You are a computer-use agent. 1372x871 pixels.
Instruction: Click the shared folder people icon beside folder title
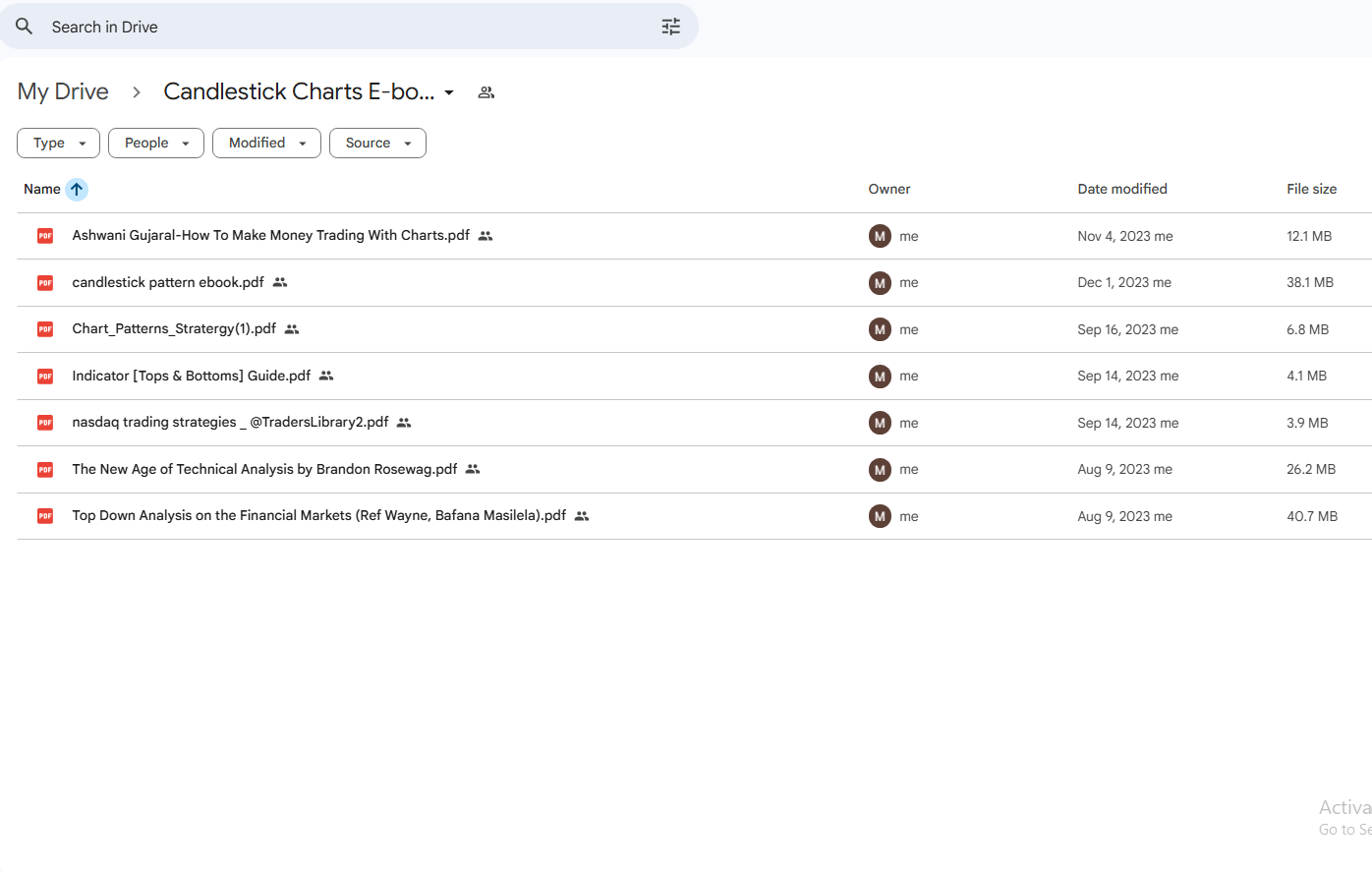(486, 92)
